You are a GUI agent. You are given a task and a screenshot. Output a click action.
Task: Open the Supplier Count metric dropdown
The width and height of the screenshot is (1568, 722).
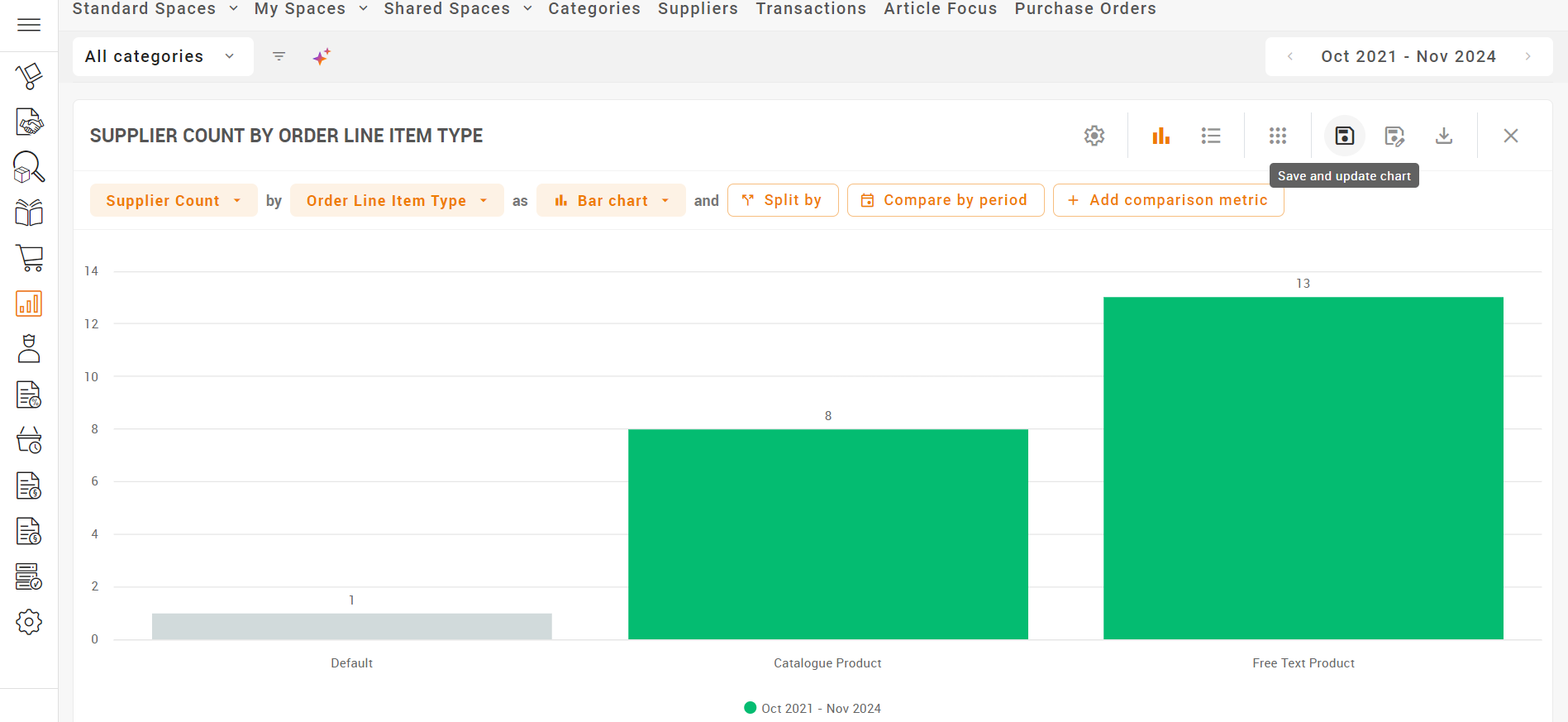click(x=174, y=200)
